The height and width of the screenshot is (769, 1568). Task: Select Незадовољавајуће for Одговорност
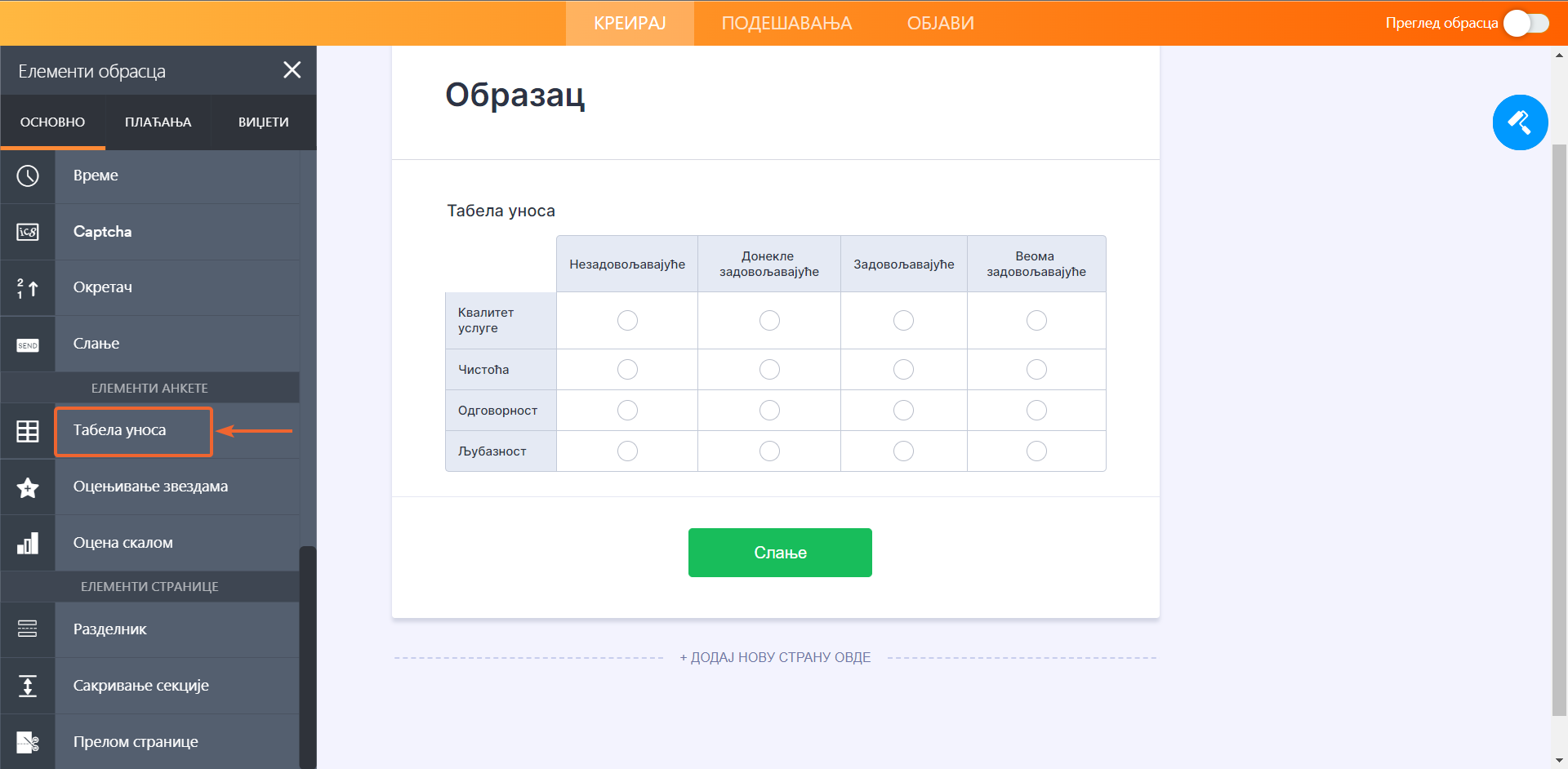tap(627, 410)
